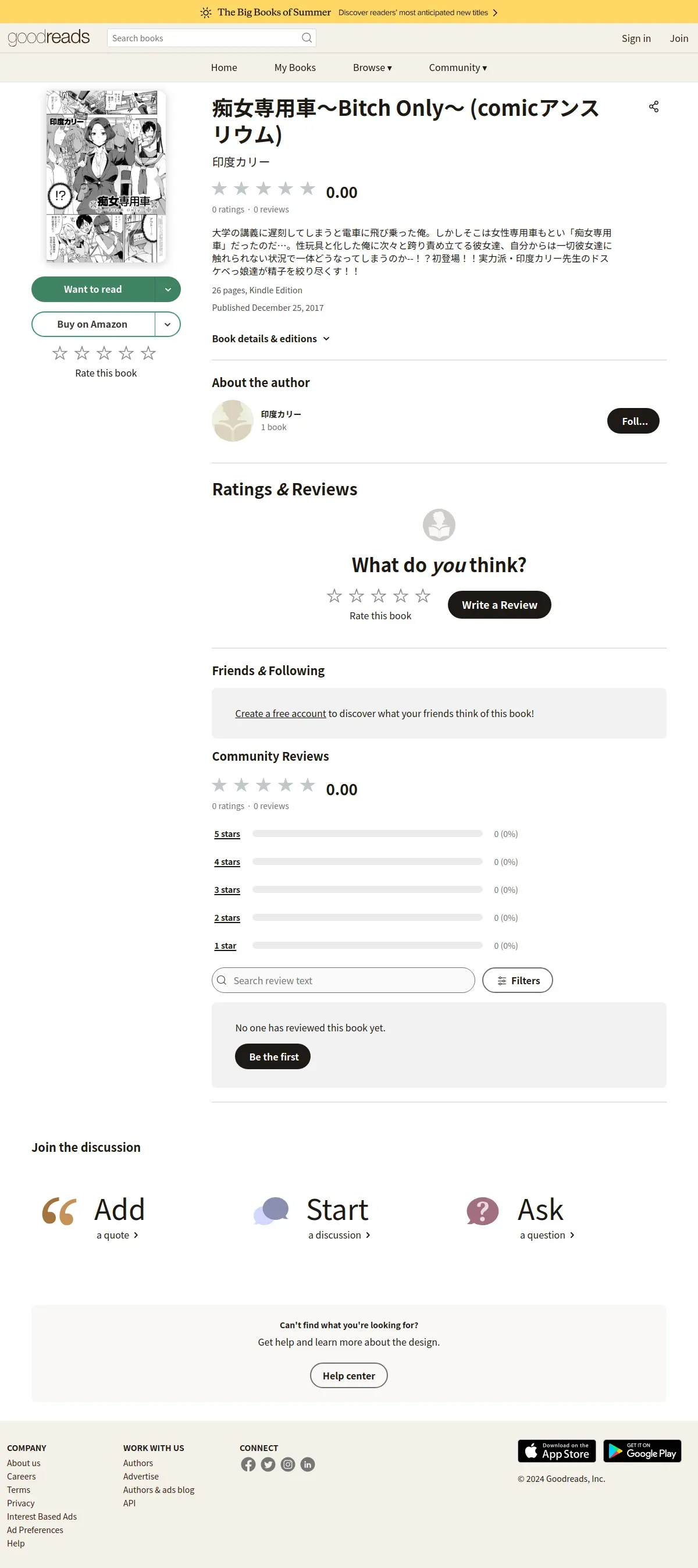698x1568 pixels.
Task: Rate one star in What do you think
Action: (x=334, y=595)
